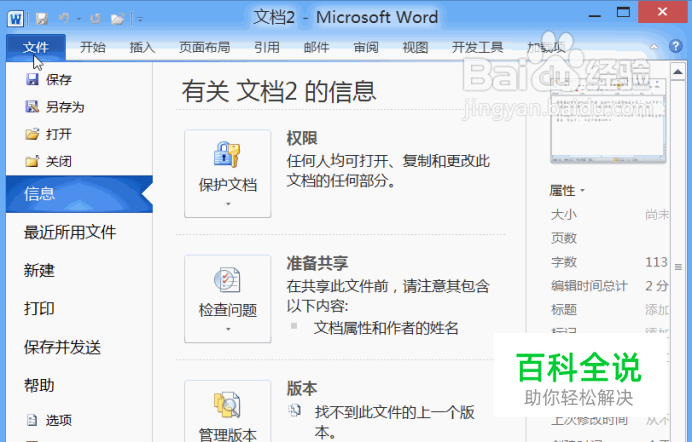Screen dimensions: 692x442
Task: Click the Open folder icon in quick access toolbar
Action: (x=117, y=19)
